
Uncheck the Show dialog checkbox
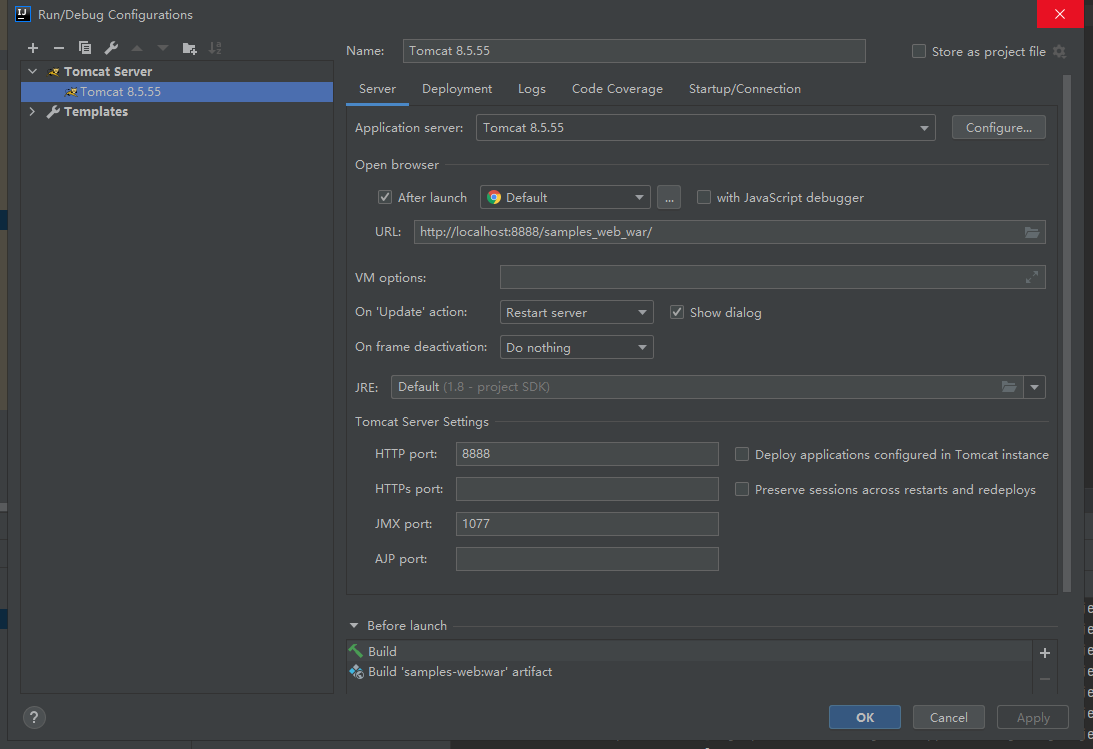[x=677, y=313]
